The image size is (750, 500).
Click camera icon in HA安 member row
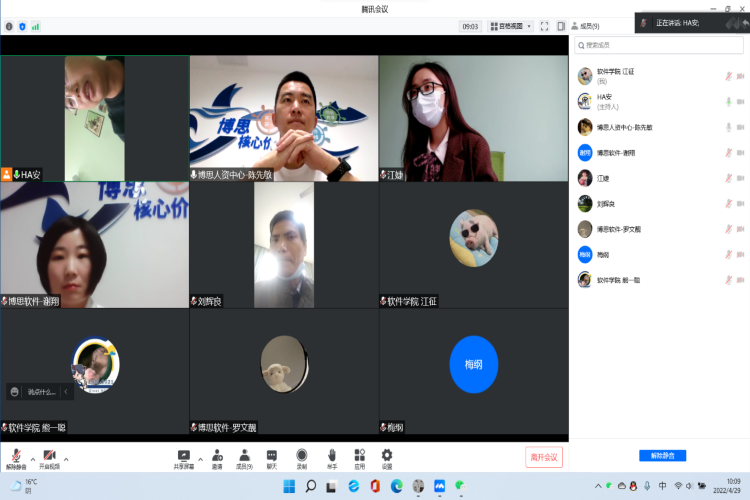[x=740, y=101]
